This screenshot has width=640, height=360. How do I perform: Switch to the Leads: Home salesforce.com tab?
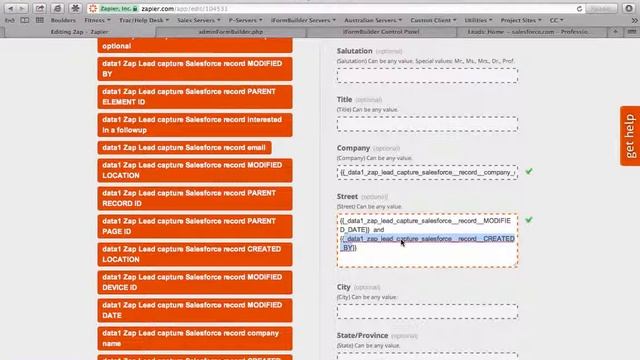(x=532, y=31)
